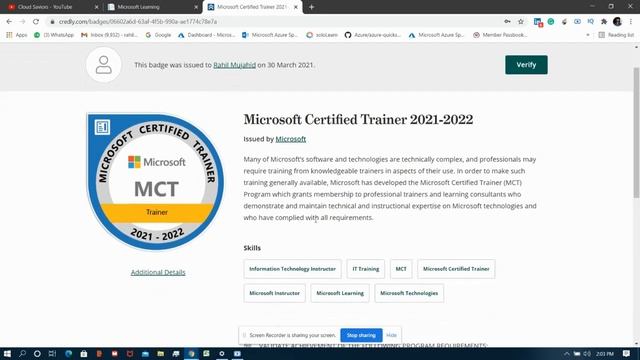Screen dimensions: 640x360
Task: Click the saved password key icon
Action: point(507,22)
